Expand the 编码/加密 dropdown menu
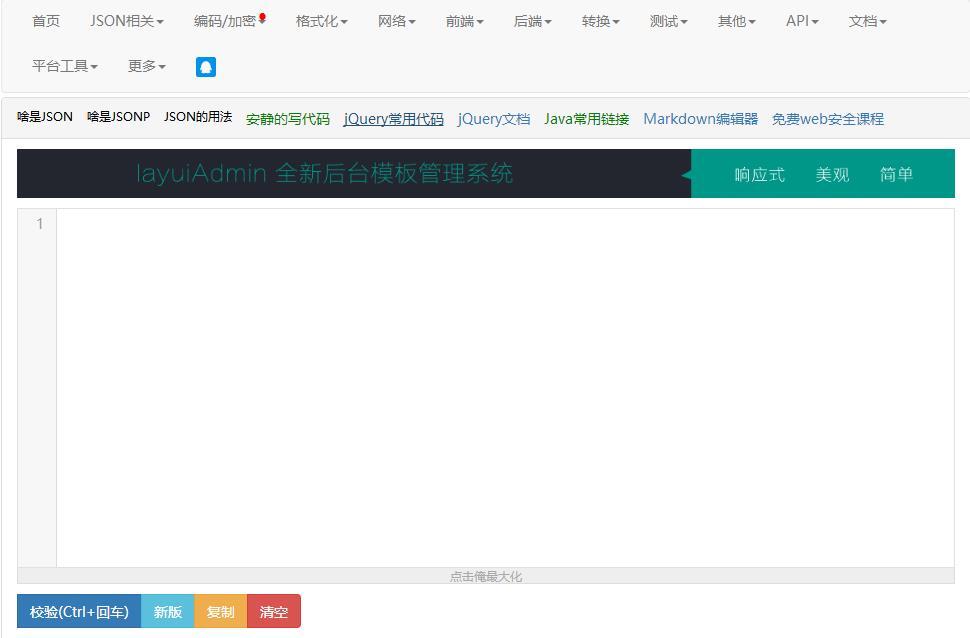The height and width of the screenshot is (638, 970). point(229,21)
